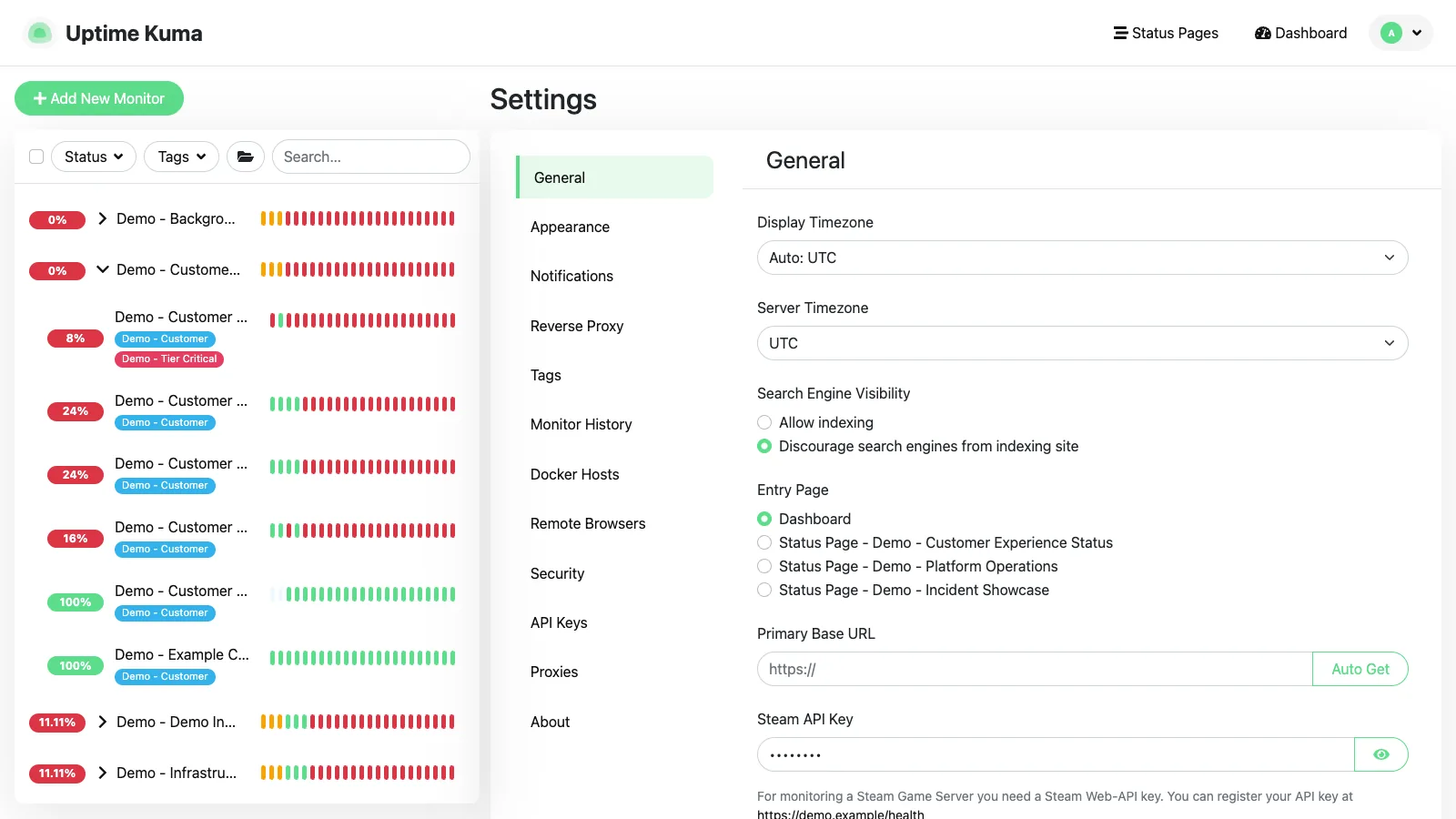Viewport: 1456px width, 819px height.
Task: Expand the Demo - Demo In... group
Action: coord(103,722)
